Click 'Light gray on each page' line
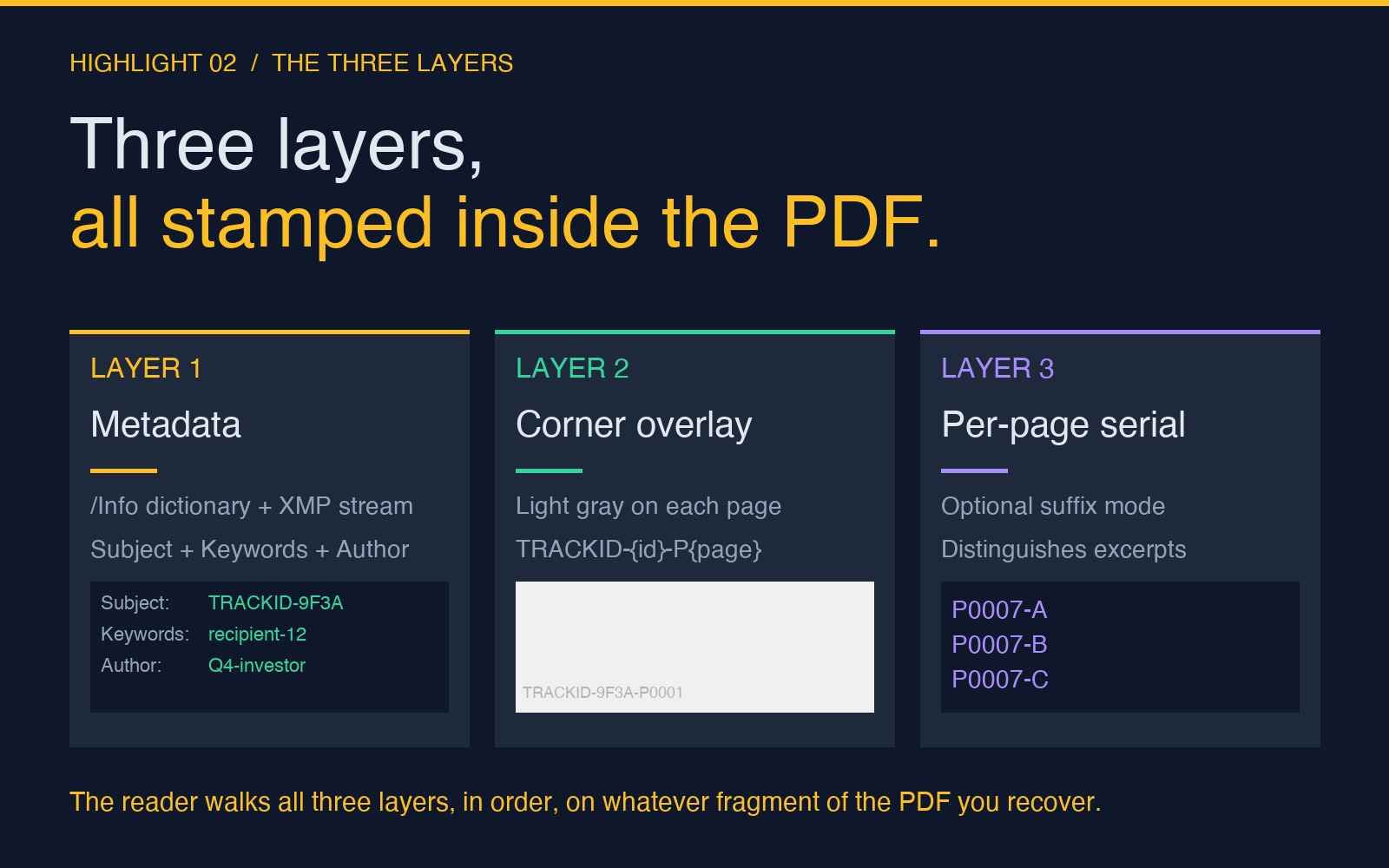The height and width of the screenshot is (868, 1389). pyautogui.click(x=648, y=506)
